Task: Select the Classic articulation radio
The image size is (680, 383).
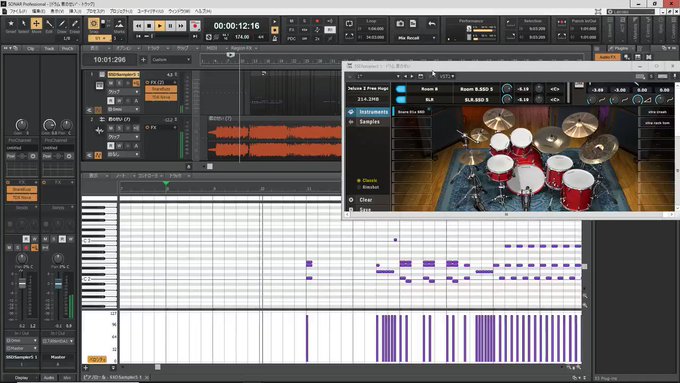Action: click(359, 180)
